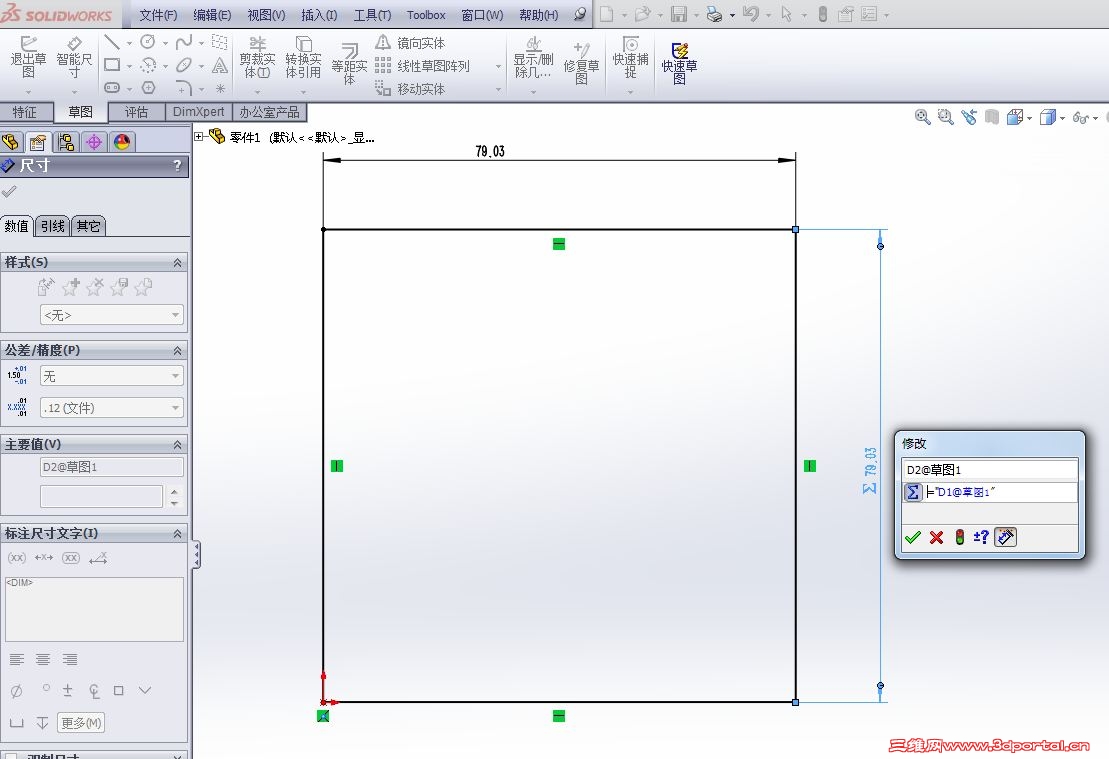Click Move Entities (移动实体)
This screenshot has height=759, width=1109.
(410, 88)
